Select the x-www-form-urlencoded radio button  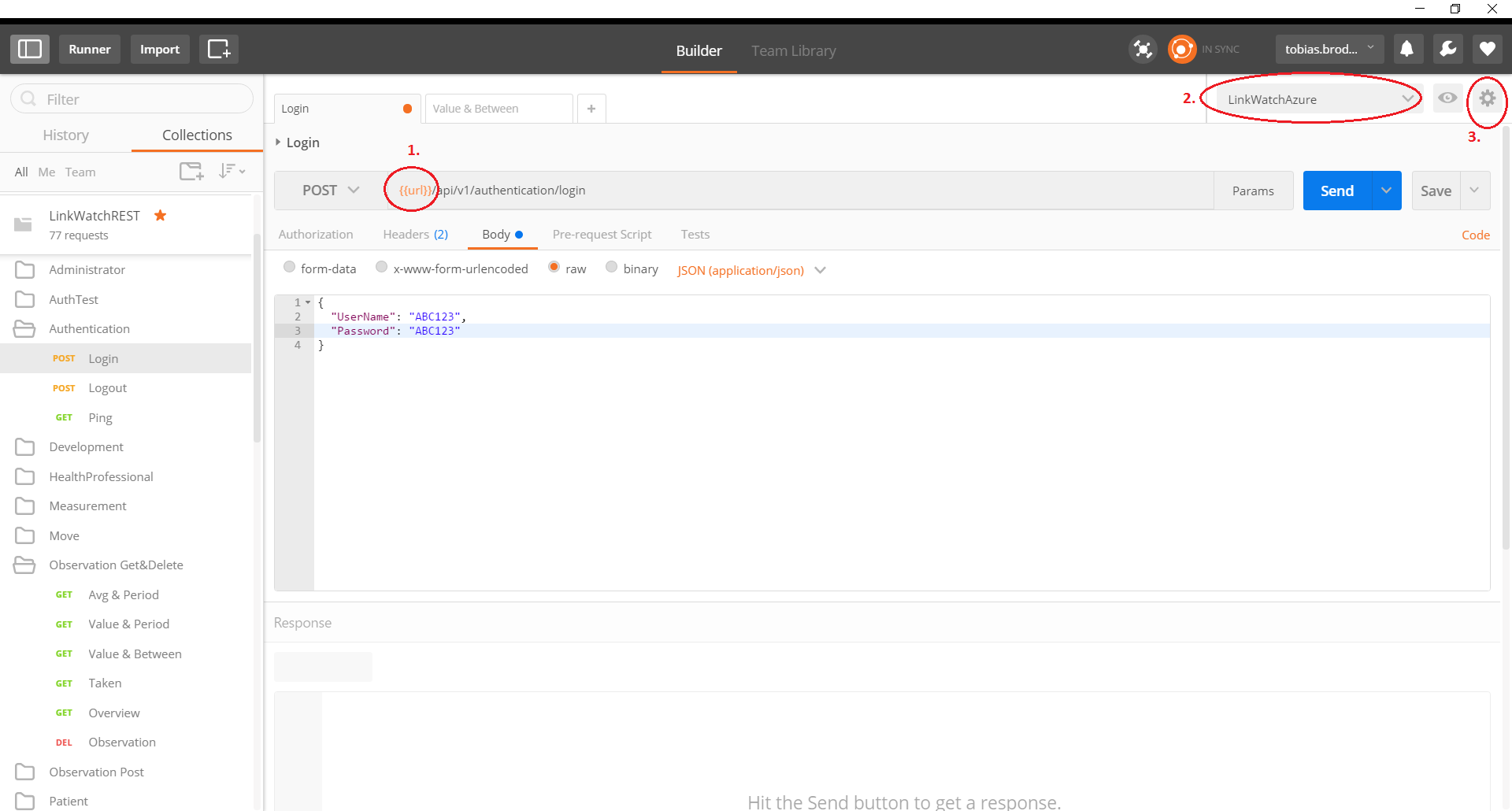(381, 267)
